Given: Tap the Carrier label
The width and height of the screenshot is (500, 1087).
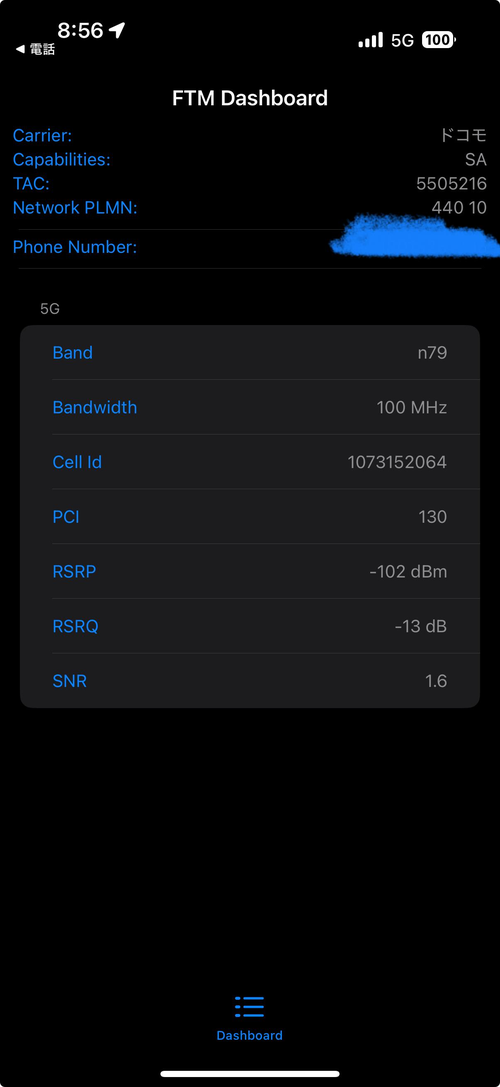Looking at the screenshot, I should [x=42, y=136].
